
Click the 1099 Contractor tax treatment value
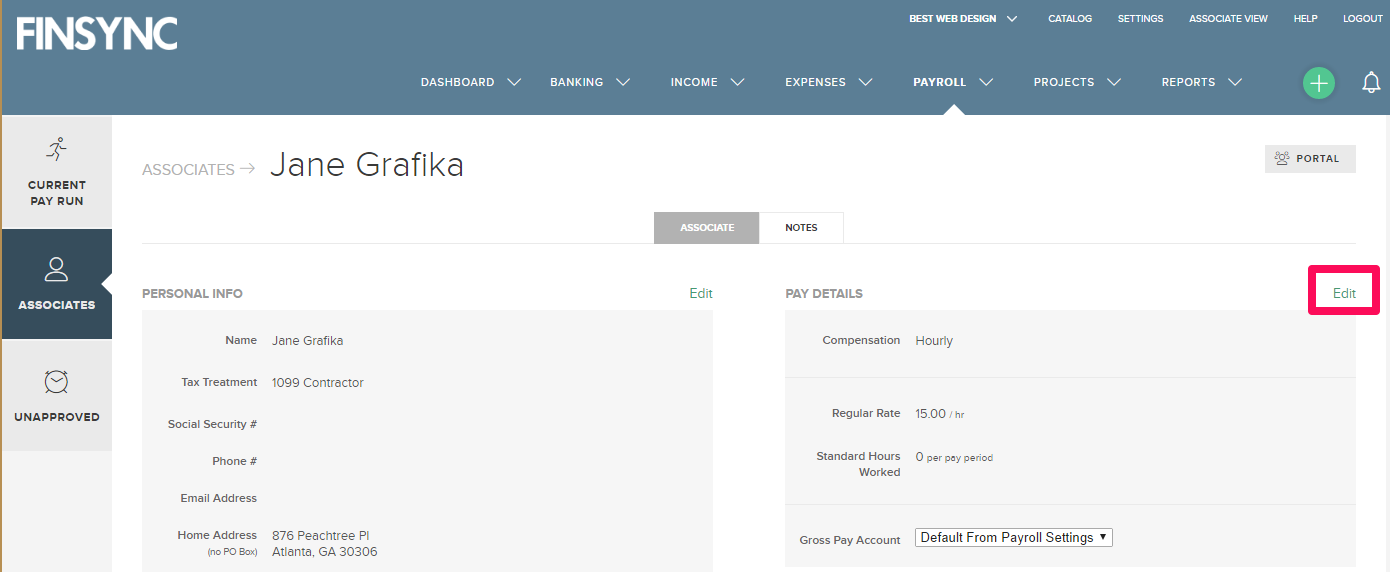[x=318, y=382]
